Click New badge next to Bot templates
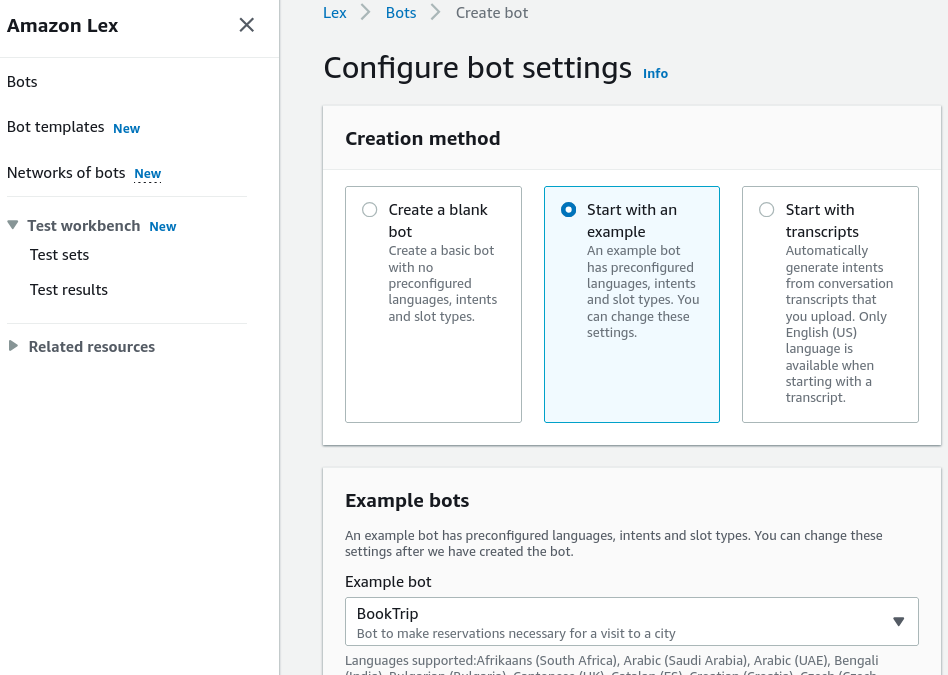 tap(126, 128)
